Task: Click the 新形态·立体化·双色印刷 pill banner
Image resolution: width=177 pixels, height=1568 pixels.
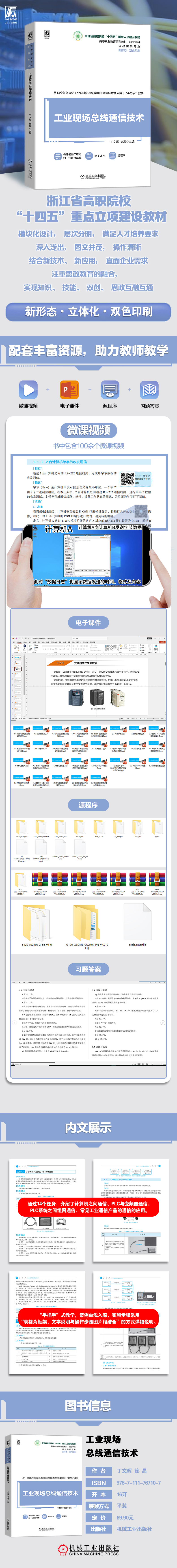Action: pos(88,312)
